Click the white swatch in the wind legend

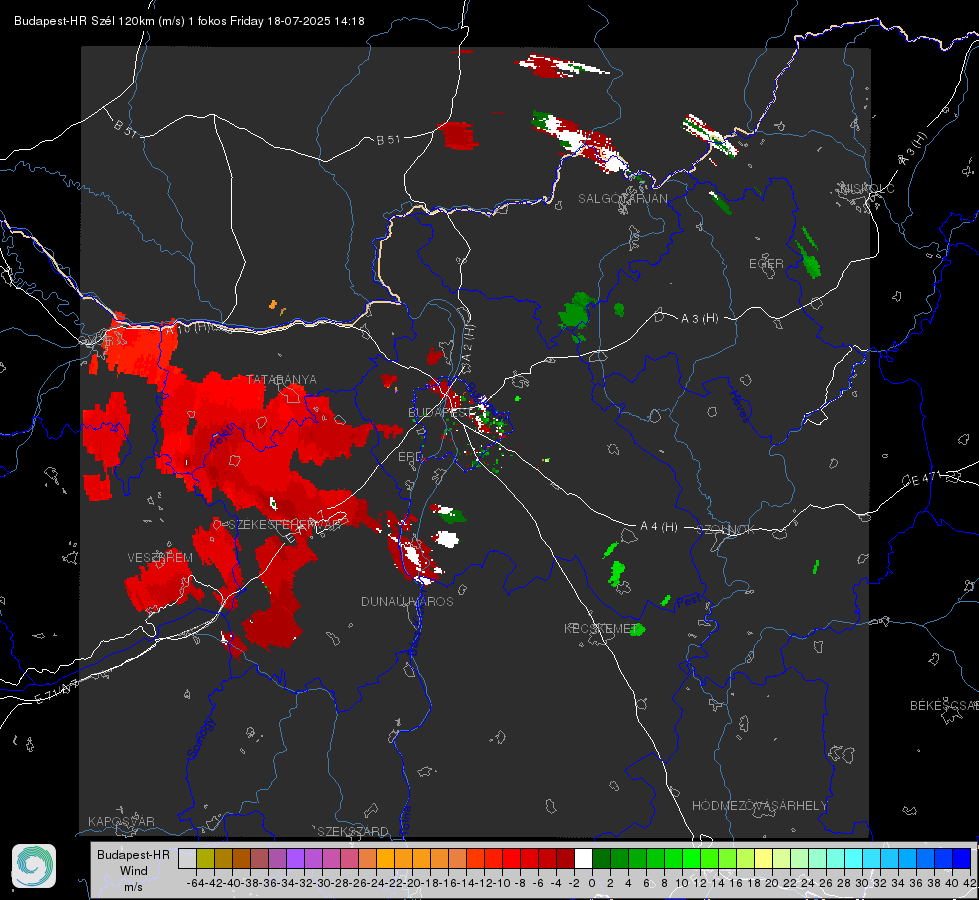coord(583,859)
